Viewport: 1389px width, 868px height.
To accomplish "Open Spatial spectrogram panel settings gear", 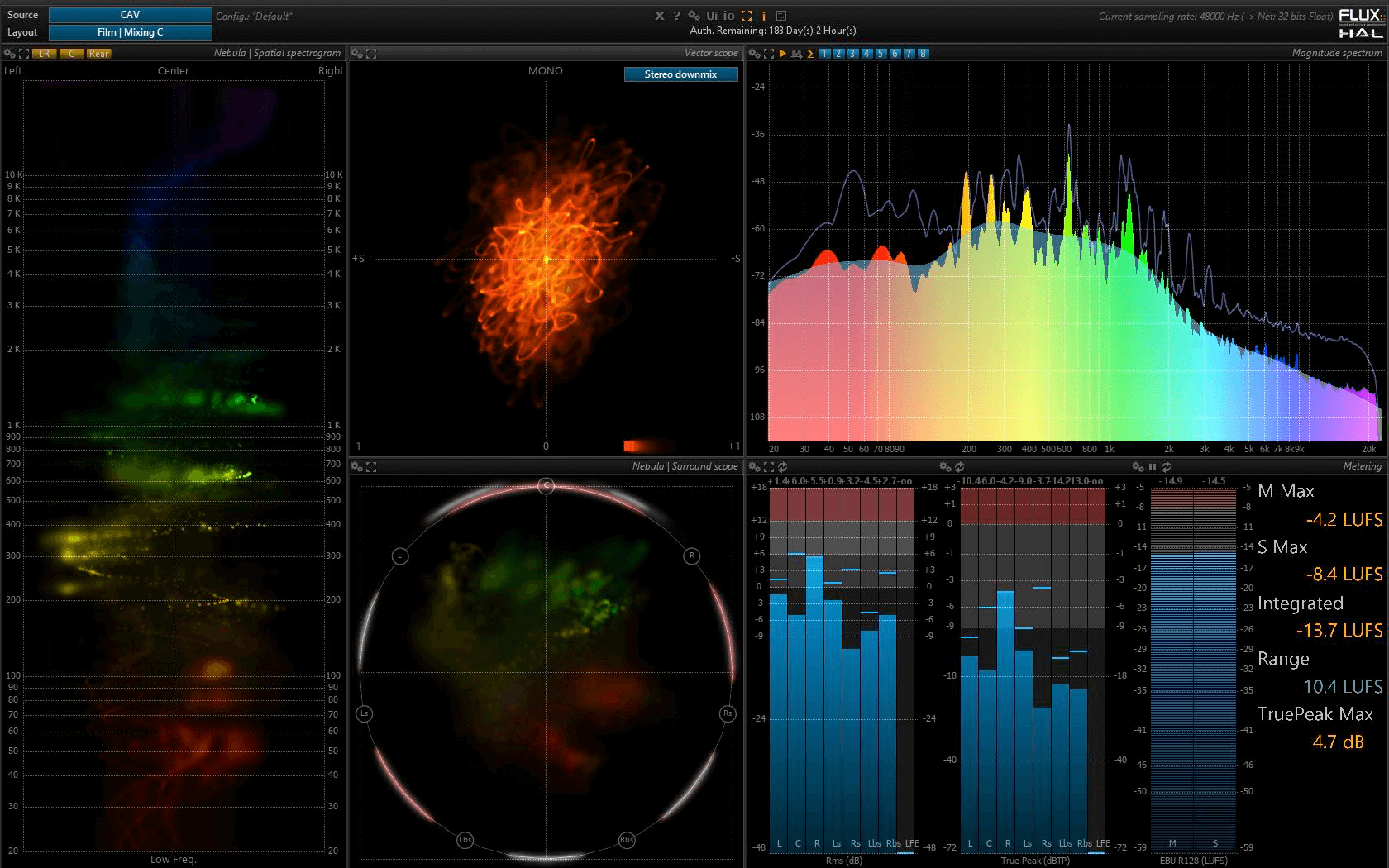I will point(10,54).
